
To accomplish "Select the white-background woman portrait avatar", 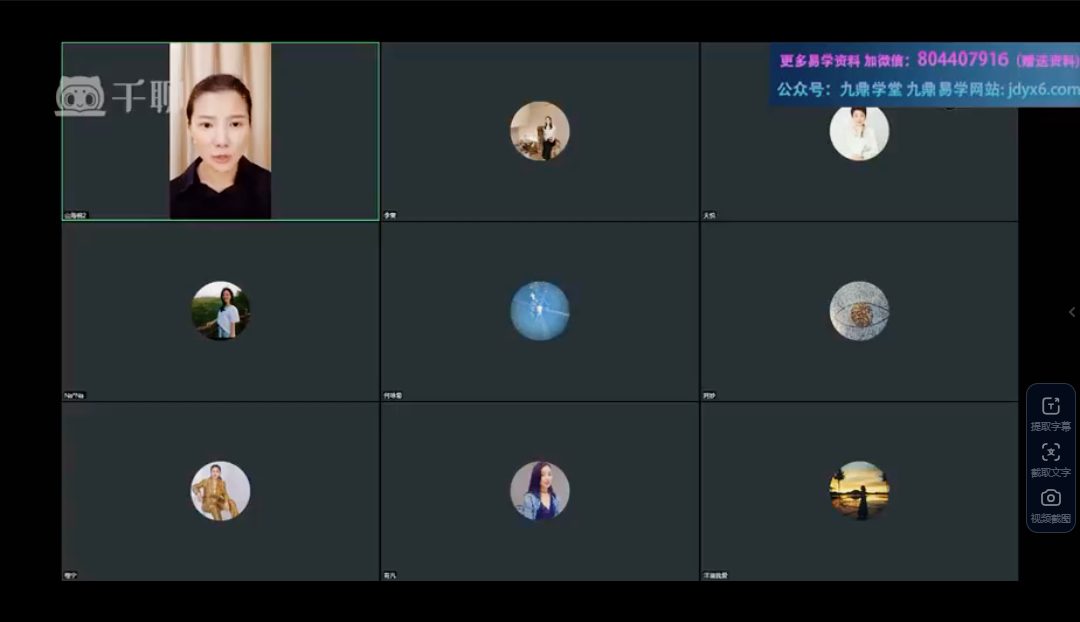I will click(x=859, y=132).
